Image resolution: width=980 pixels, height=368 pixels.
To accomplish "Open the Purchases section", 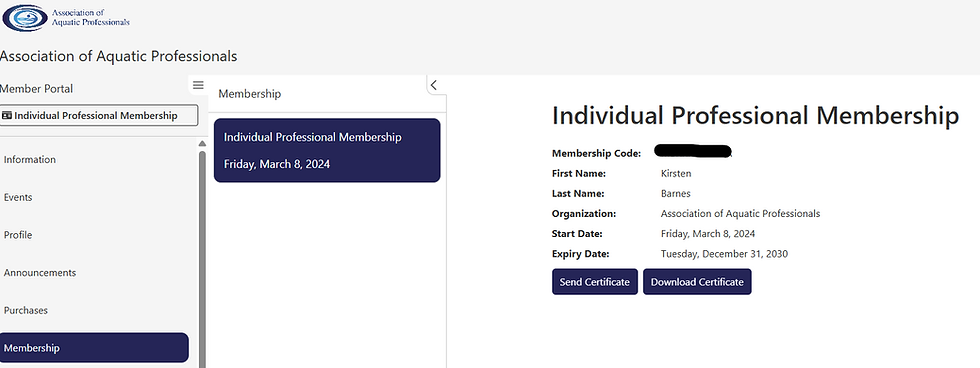I will [26, 310].
